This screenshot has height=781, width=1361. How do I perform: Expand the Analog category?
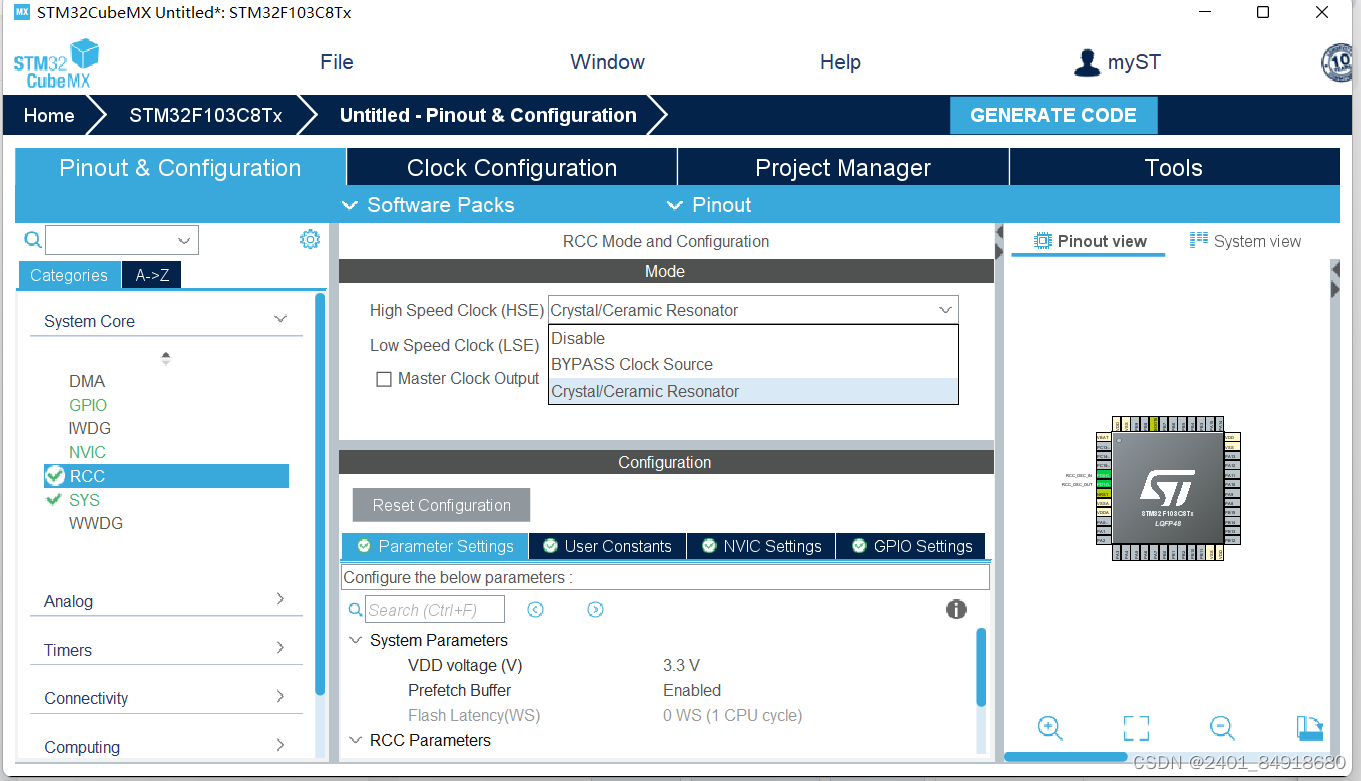(x=280, y=599)
